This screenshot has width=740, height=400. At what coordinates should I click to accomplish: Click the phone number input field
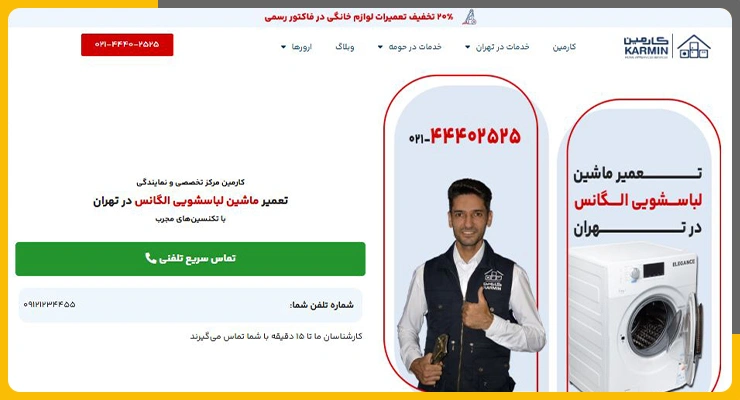[190, 305]
